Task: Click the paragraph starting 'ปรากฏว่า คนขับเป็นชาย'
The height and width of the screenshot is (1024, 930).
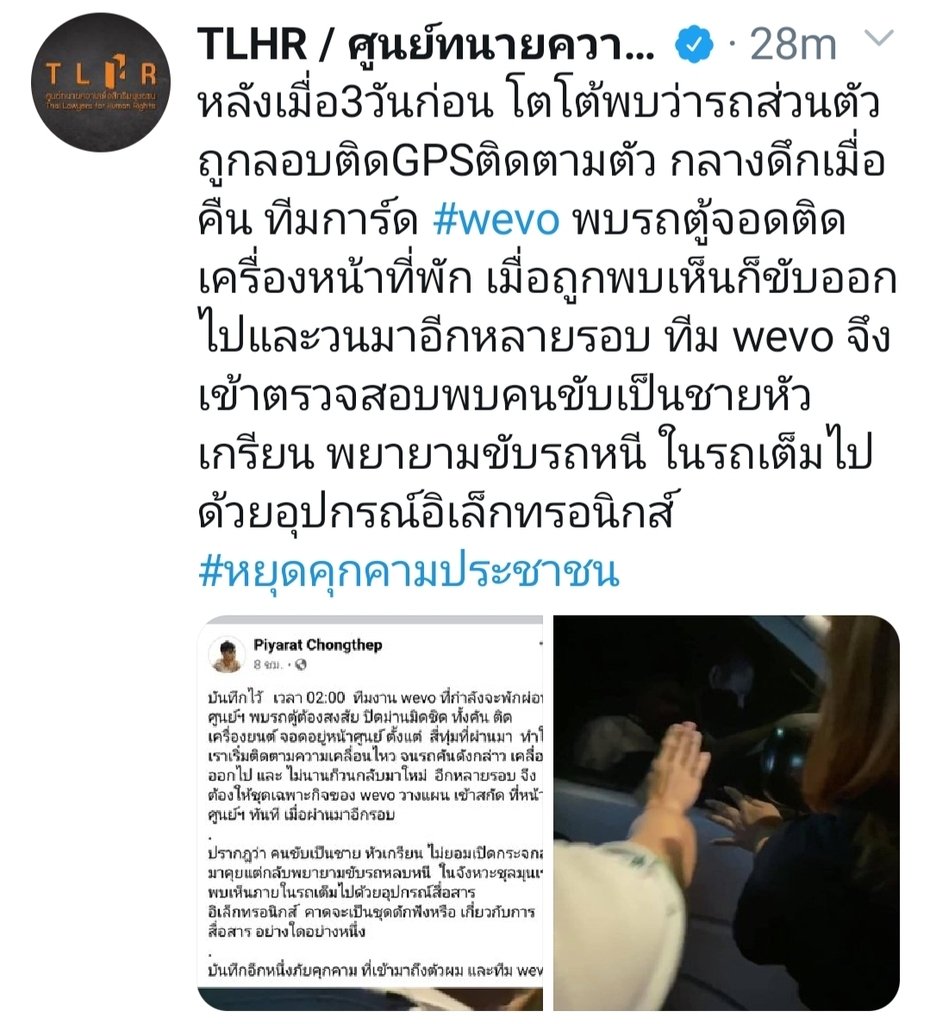Action: pyautogui.click(x=375, y=892)
